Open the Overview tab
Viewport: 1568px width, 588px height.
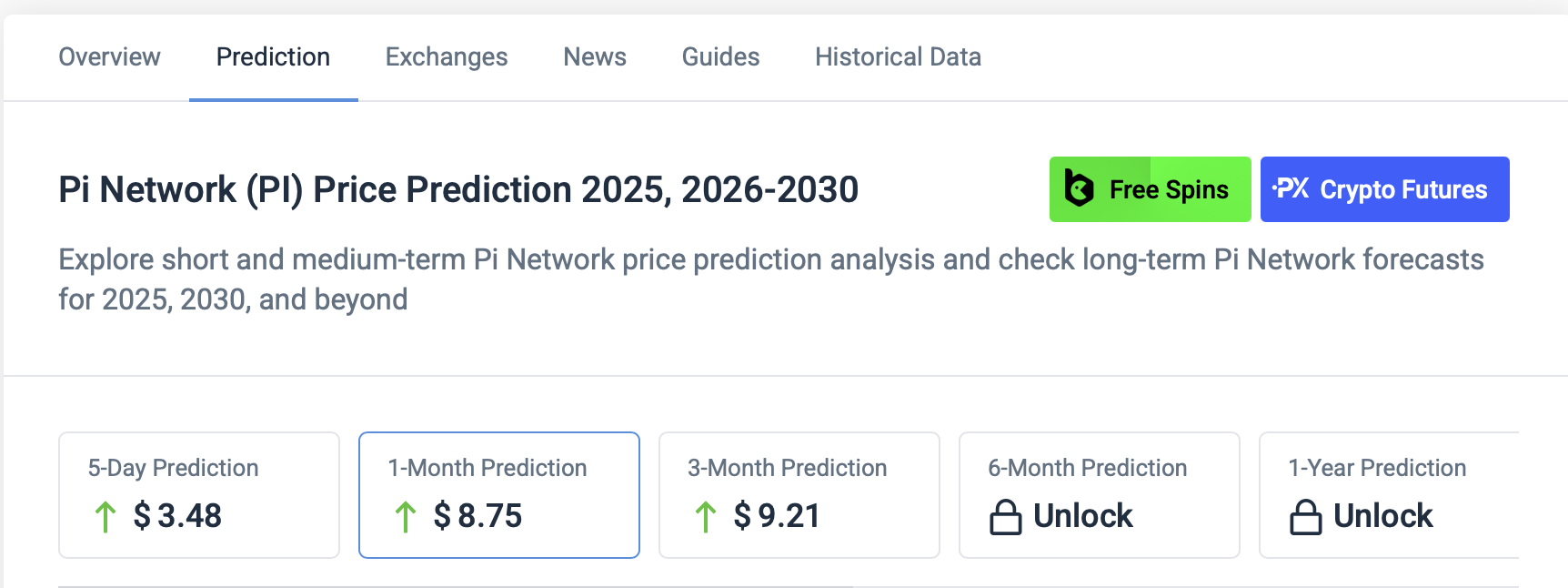coord(109,57)
